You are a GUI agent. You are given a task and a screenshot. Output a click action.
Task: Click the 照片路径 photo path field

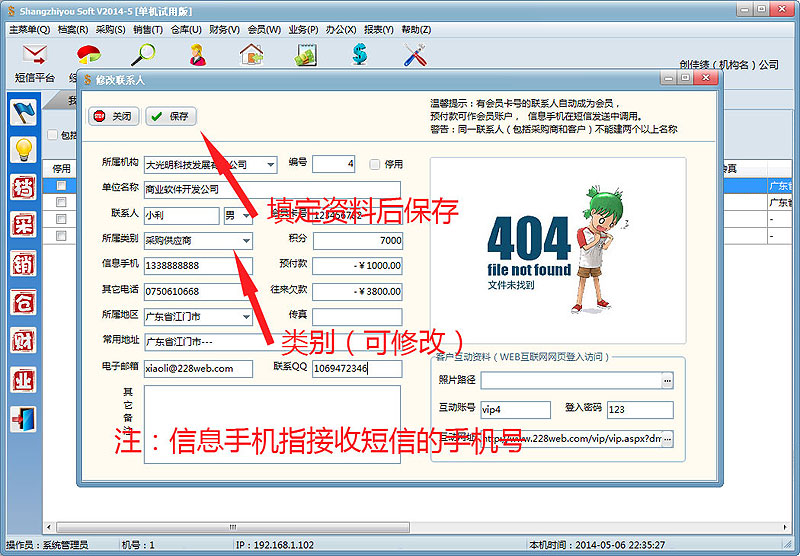pos(571,381)
